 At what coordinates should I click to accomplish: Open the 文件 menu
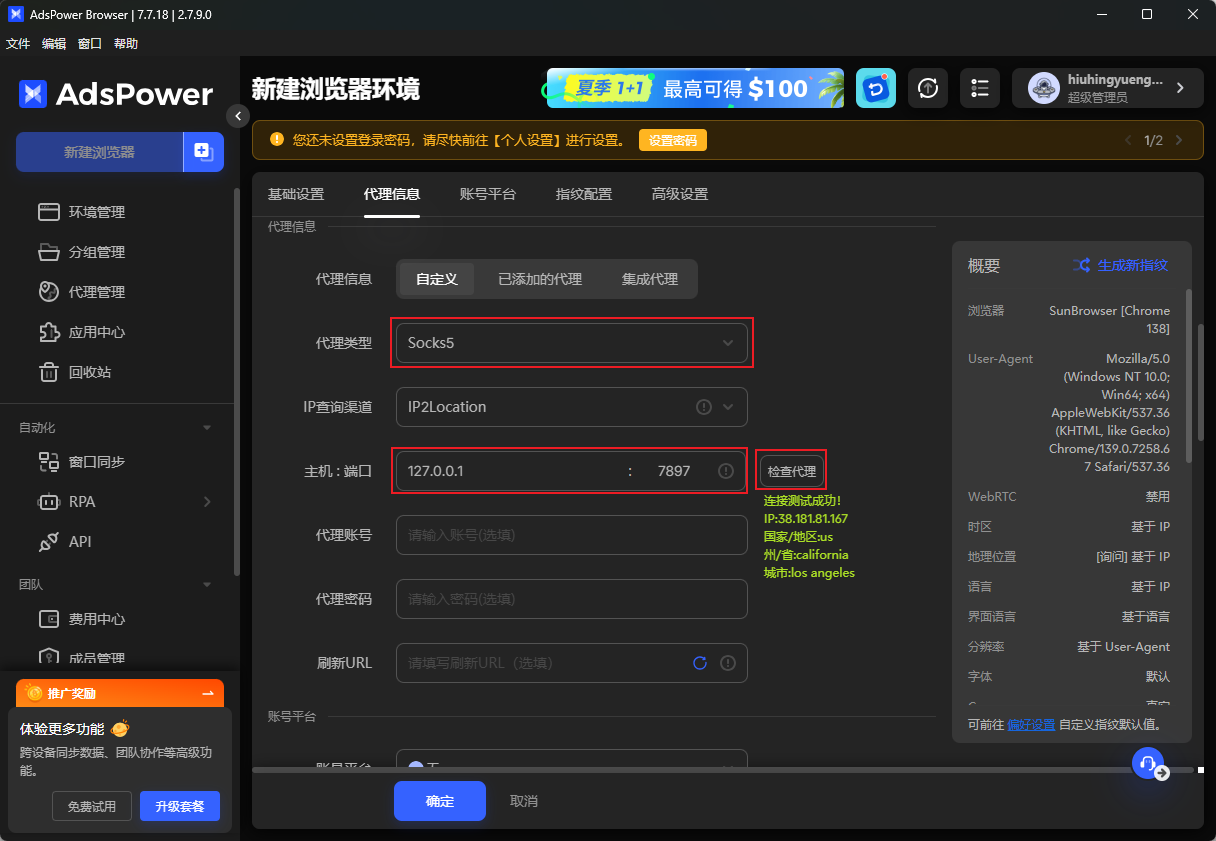point(18,44)
